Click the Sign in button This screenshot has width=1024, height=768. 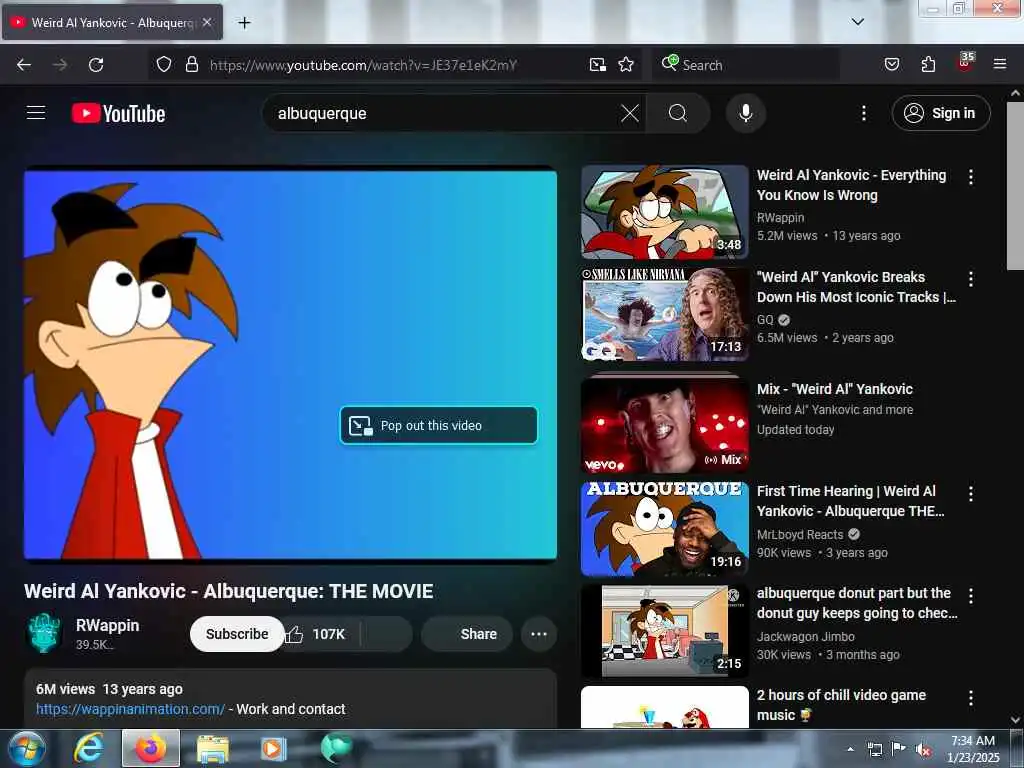click(x=941, y=113)
